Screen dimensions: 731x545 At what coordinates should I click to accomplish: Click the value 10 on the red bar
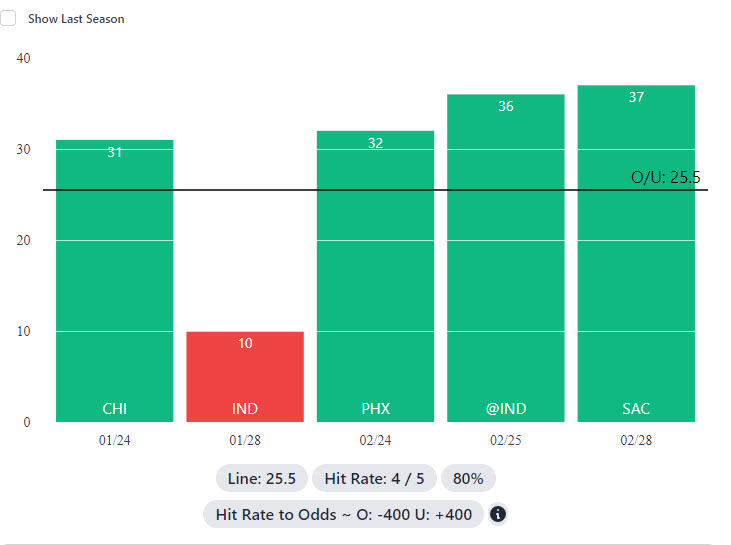[245, 343]
